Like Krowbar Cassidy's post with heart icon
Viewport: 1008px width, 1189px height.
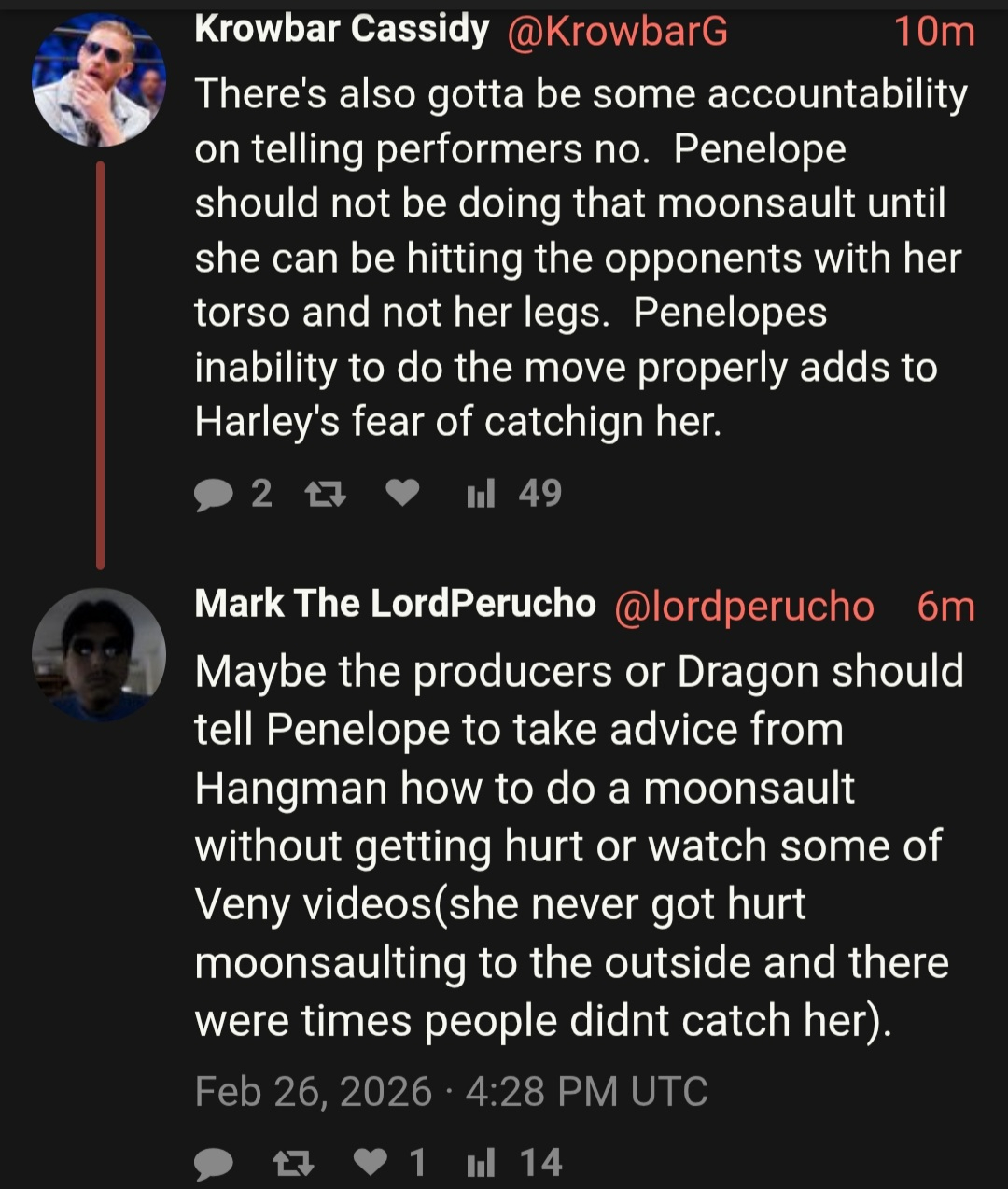pos(402,494)
